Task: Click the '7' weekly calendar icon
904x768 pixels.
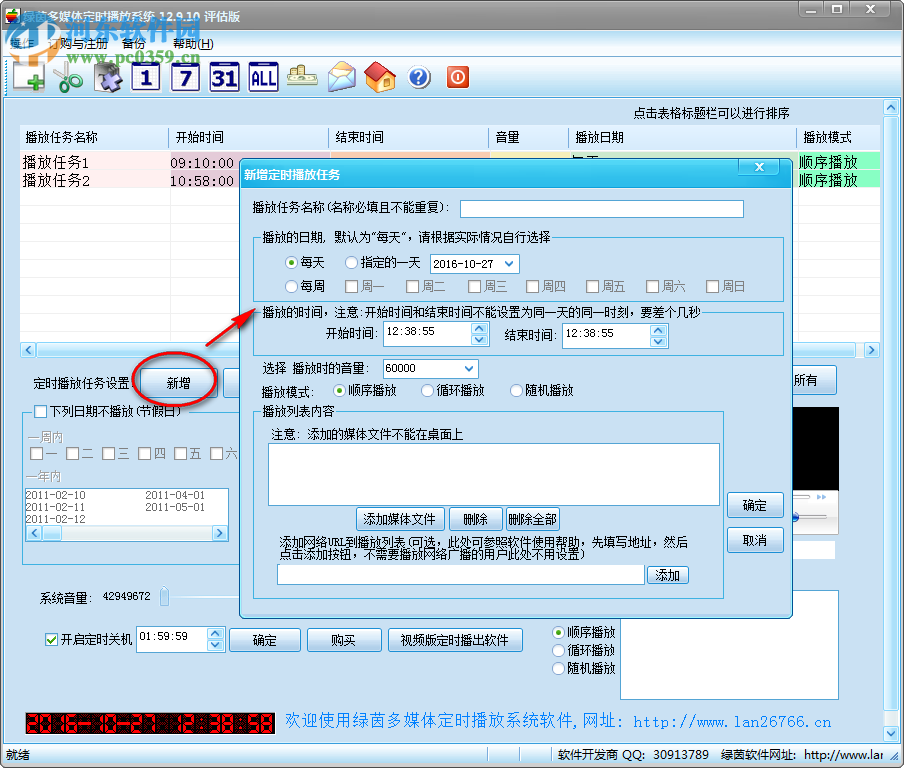Action: pos(184,77)
